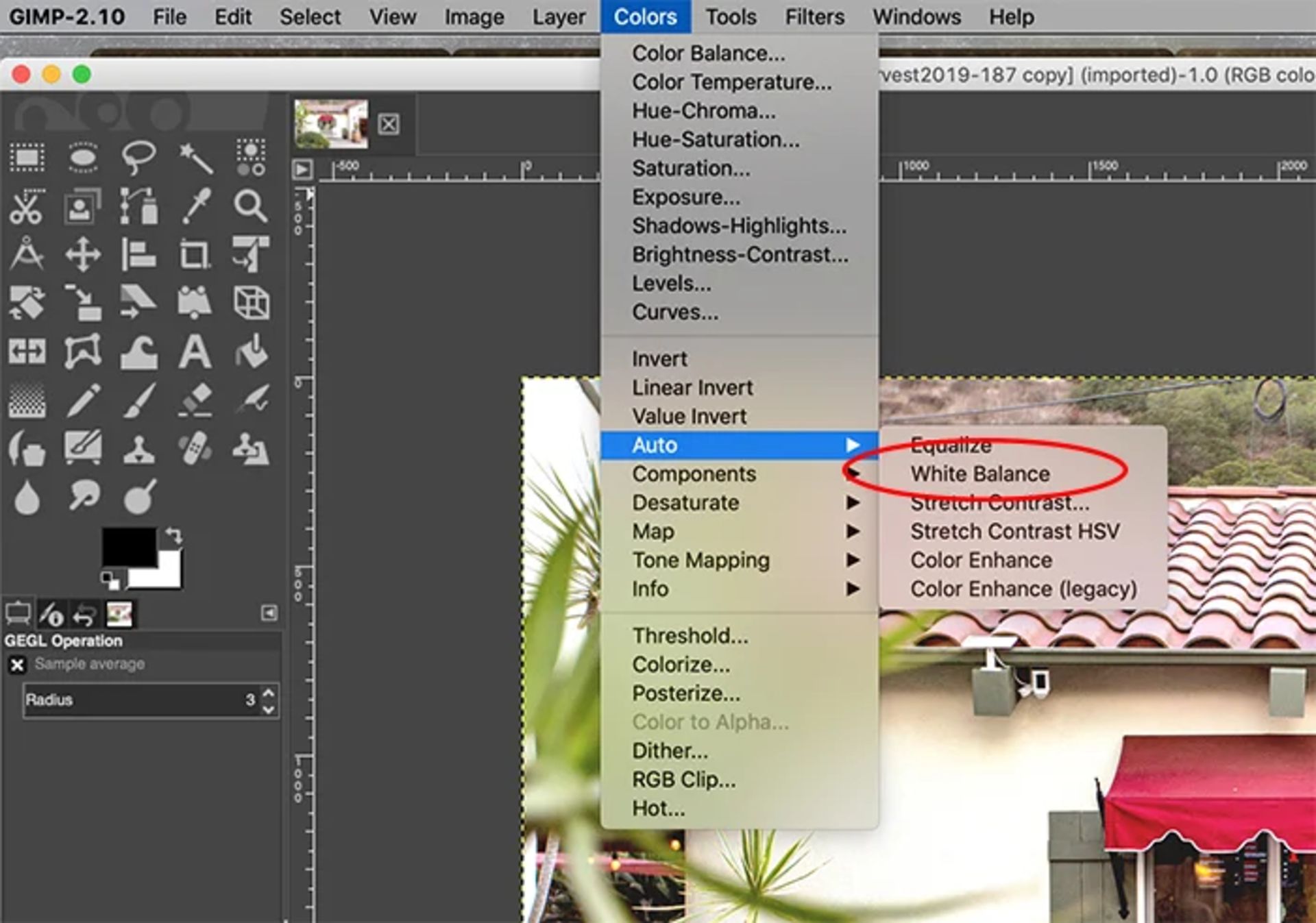Select Brightness-Contrast from Colors menu
The image size is (1316, 923).
pyautogui.click(x=739, y=255)
